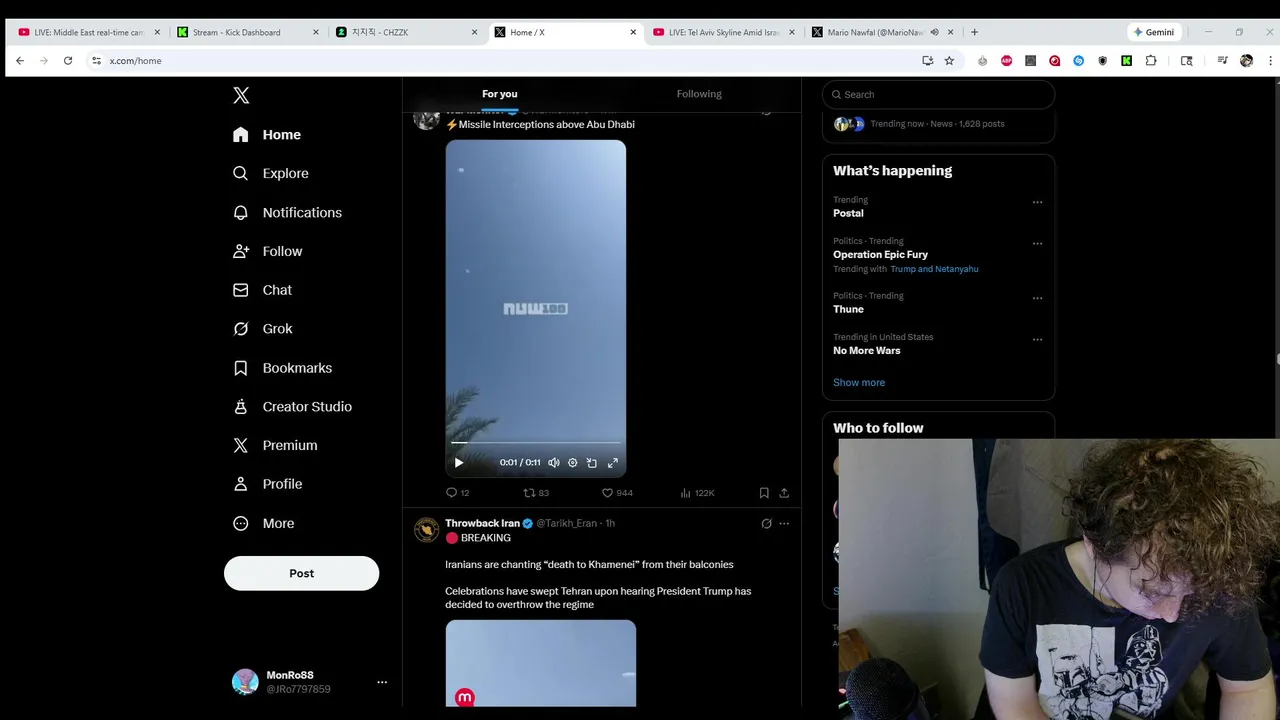Open Chat in the sidebar
The height and width of the screenshot is (720, 1280).
coord(262,290)
